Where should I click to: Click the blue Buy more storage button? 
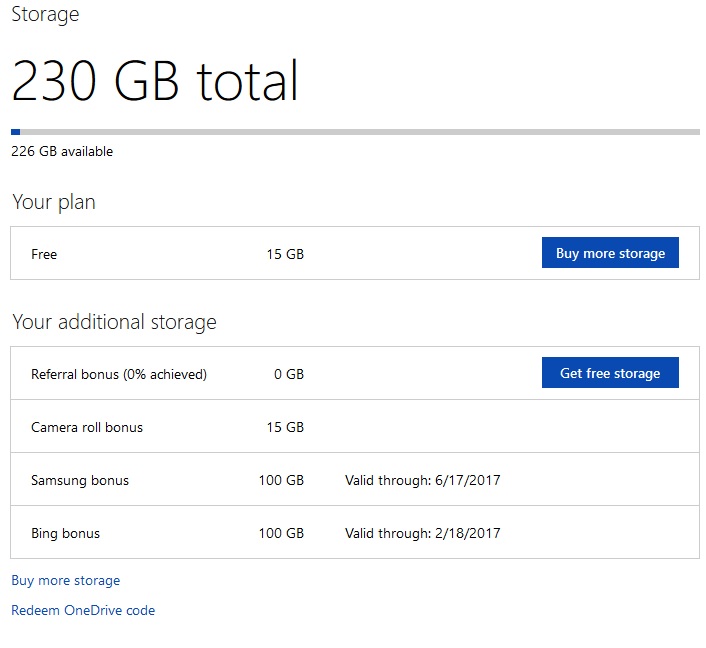(610, 253)
